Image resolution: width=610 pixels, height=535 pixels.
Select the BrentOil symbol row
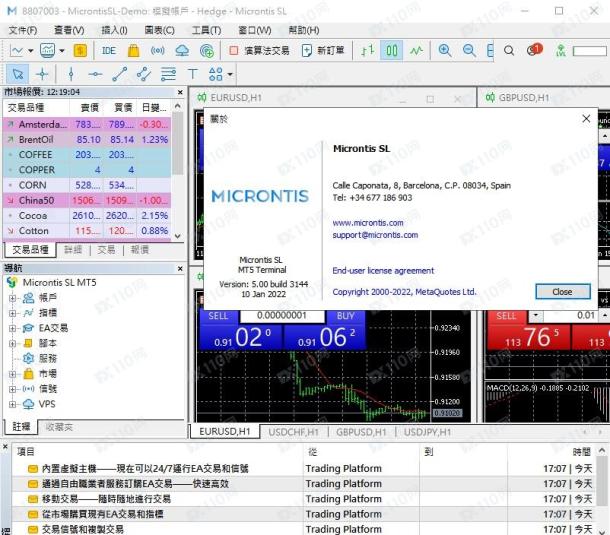[87, 139]
